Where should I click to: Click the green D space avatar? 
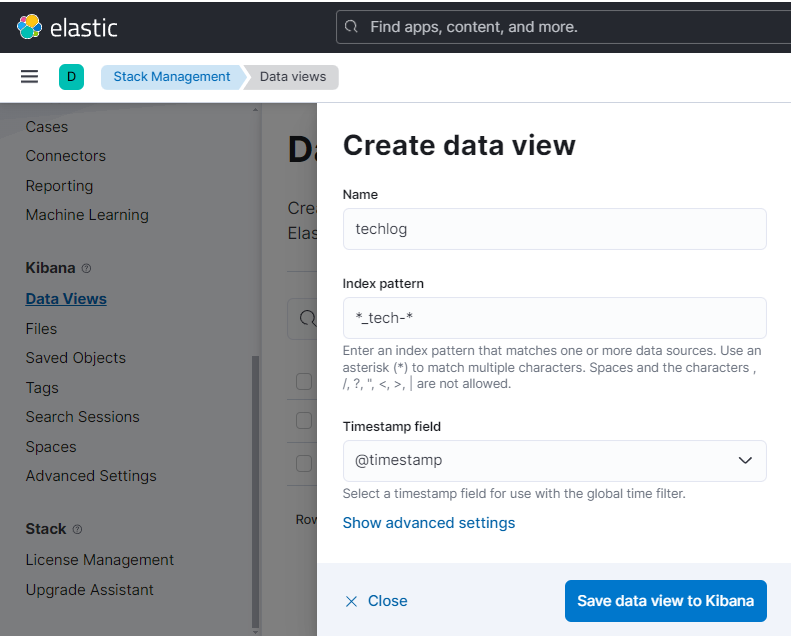point(72,77)
